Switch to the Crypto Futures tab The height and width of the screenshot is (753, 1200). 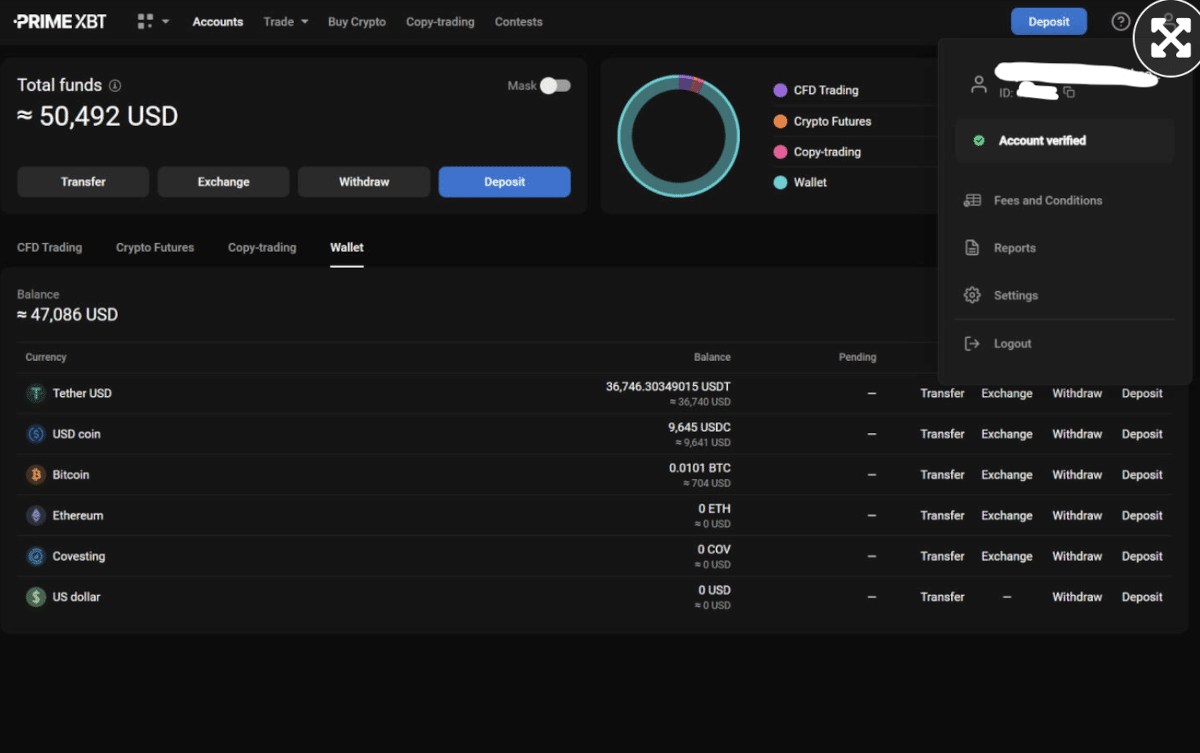tap(155, 247)
